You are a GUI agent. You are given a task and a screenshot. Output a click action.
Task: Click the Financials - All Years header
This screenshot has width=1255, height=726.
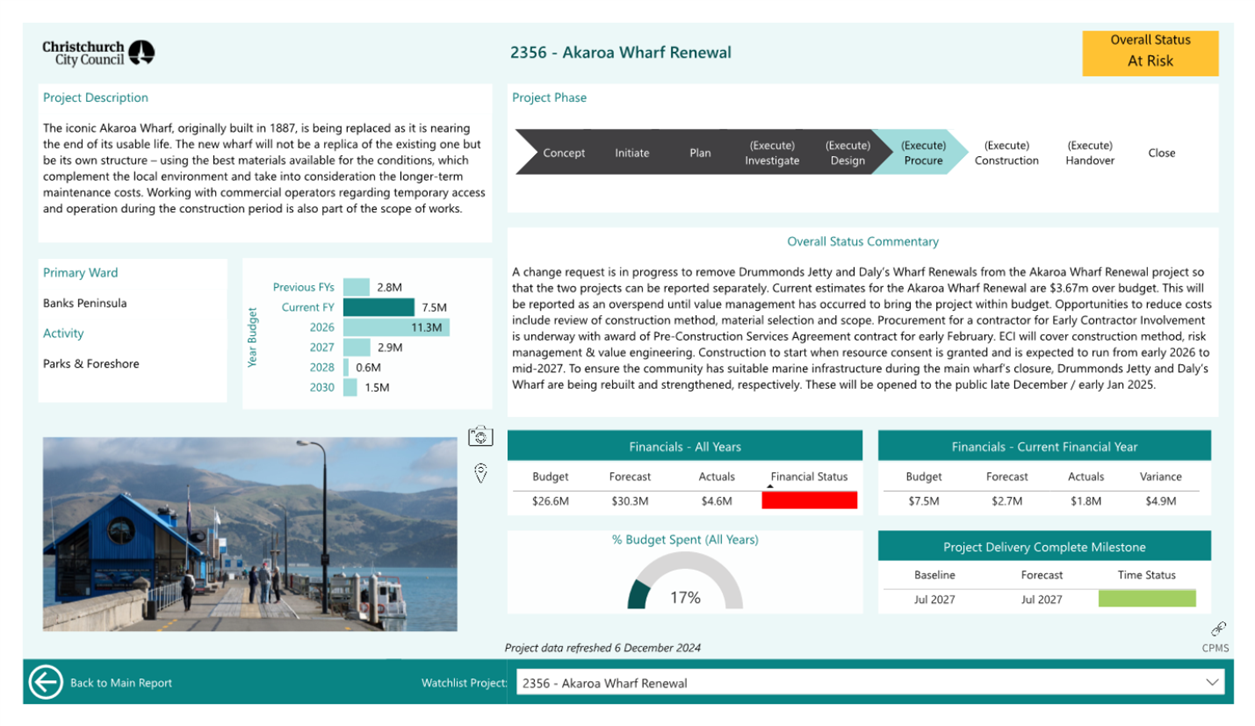coord(685,446)
